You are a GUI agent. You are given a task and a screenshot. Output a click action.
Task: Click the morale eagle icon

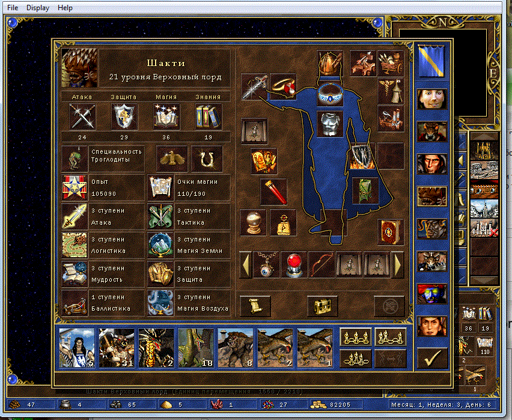pyautogui.click(x=172, y=159)
